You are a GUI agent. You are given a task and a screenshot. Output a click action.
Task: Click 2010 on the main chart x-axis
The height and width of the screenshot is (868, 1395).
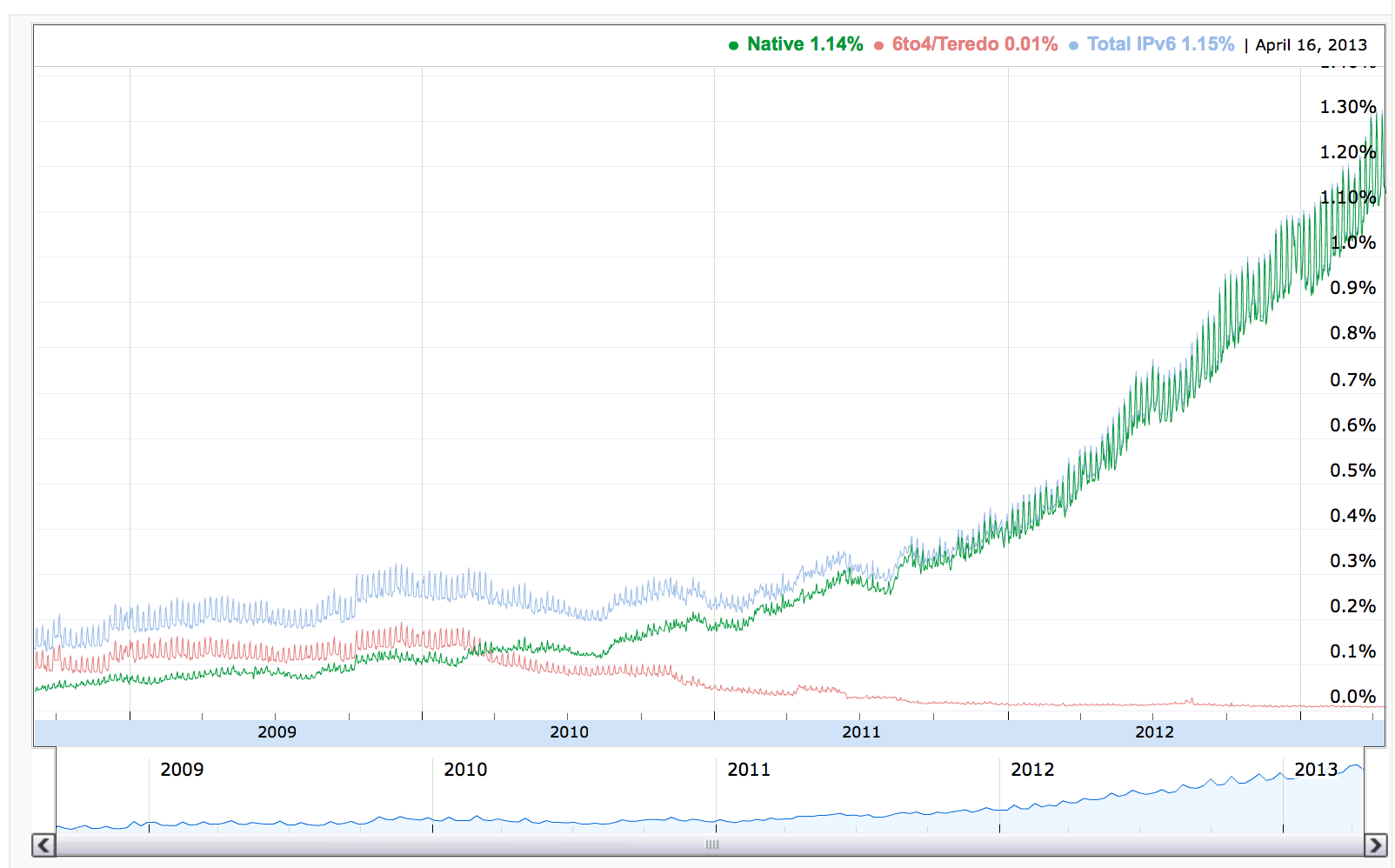click(x=569, y=732)
